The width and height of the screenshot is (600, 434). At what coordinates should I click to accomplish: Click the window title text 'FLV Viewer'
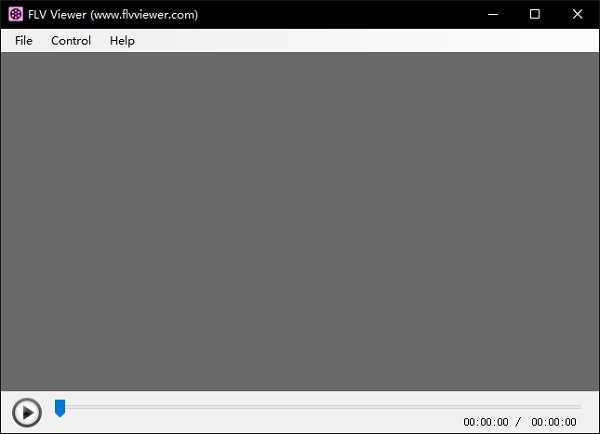[58, 14]
